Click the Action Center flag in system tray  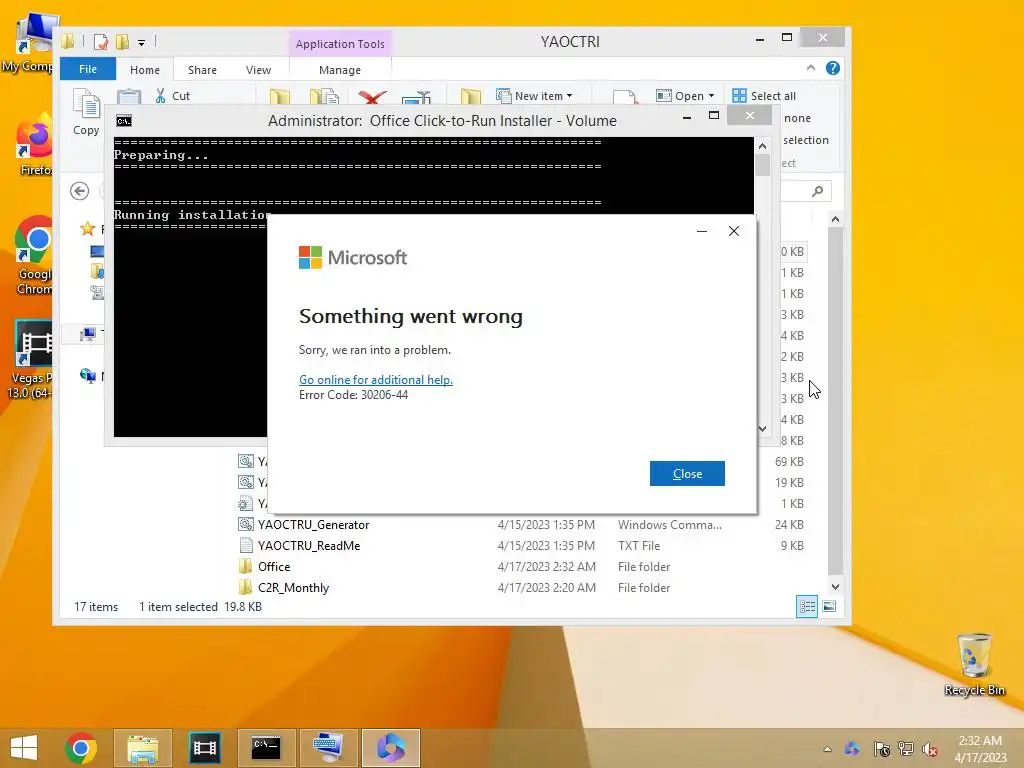[x=881, y=749]
